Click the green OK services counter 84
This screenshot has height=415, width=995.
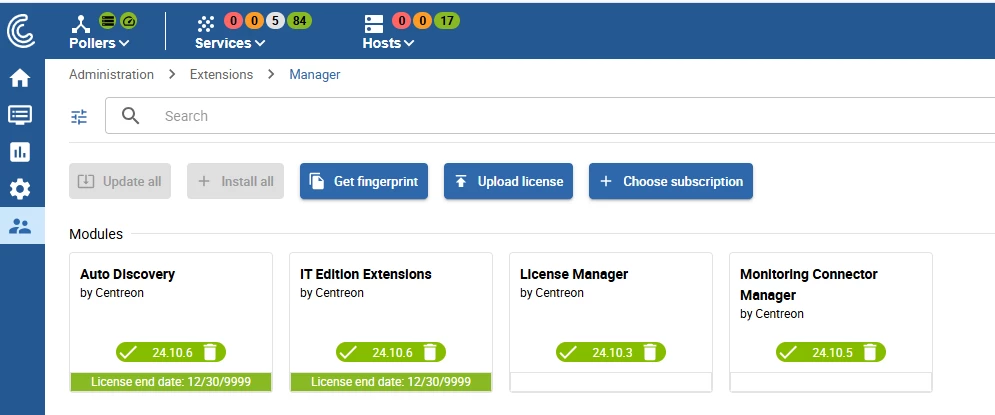[300, 21]
